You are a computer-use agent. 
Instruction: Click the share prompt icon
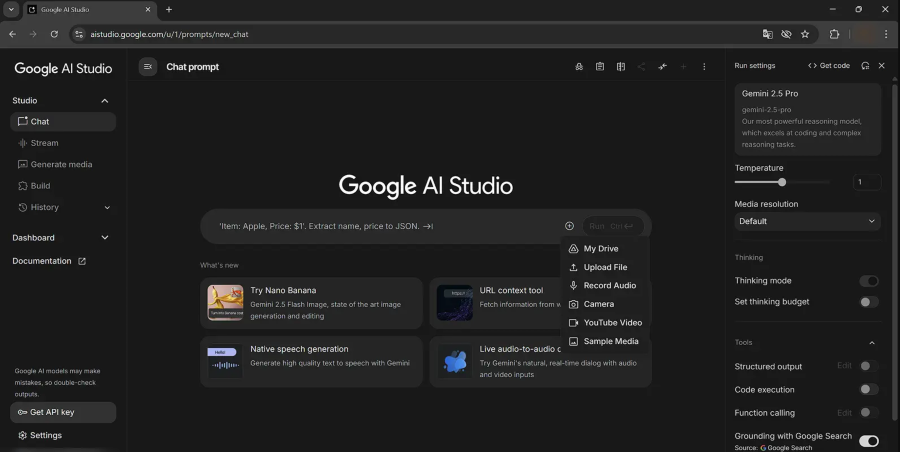(641, 67)
